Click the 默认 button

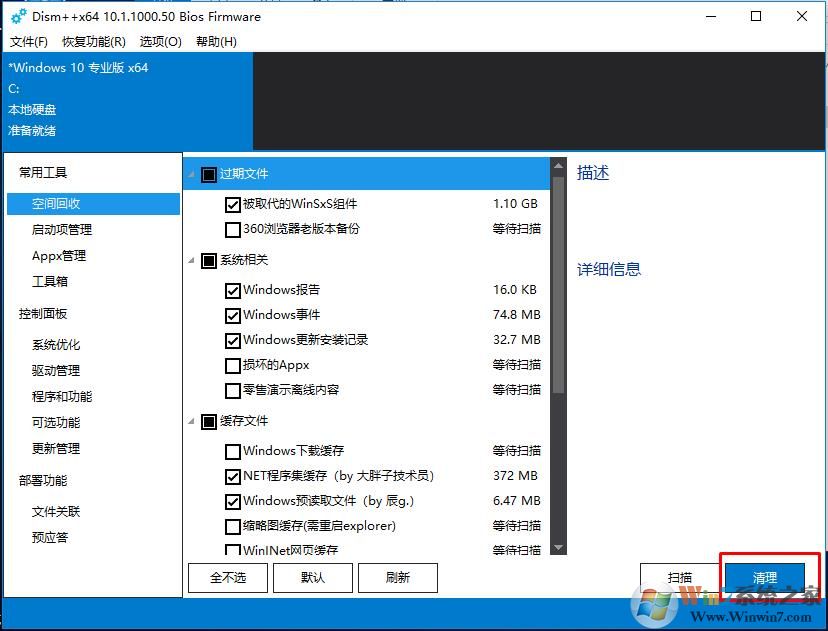click(x=313, y=578)
